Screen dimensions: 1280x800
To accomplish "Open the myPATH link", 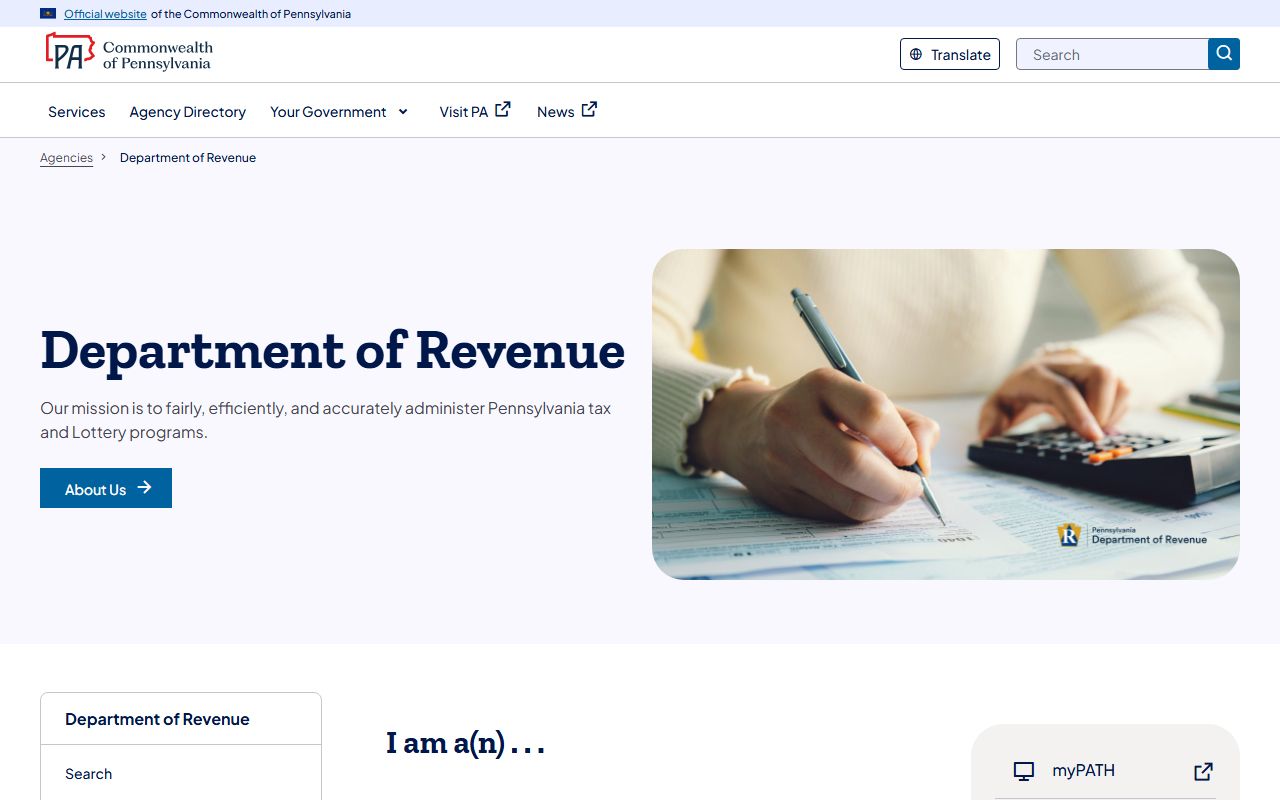I will point(1083,771).
